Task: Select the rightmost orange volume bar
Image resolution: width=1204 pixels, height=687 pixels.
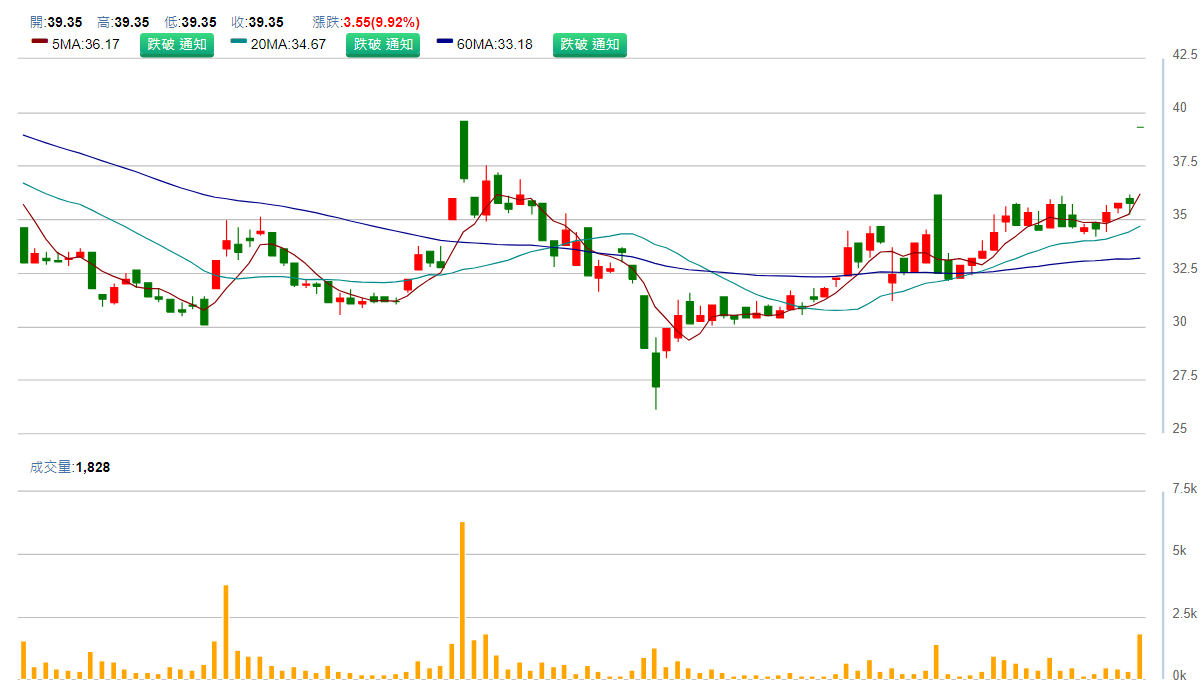Action: pyautogui.click(x=1139, y=656)
